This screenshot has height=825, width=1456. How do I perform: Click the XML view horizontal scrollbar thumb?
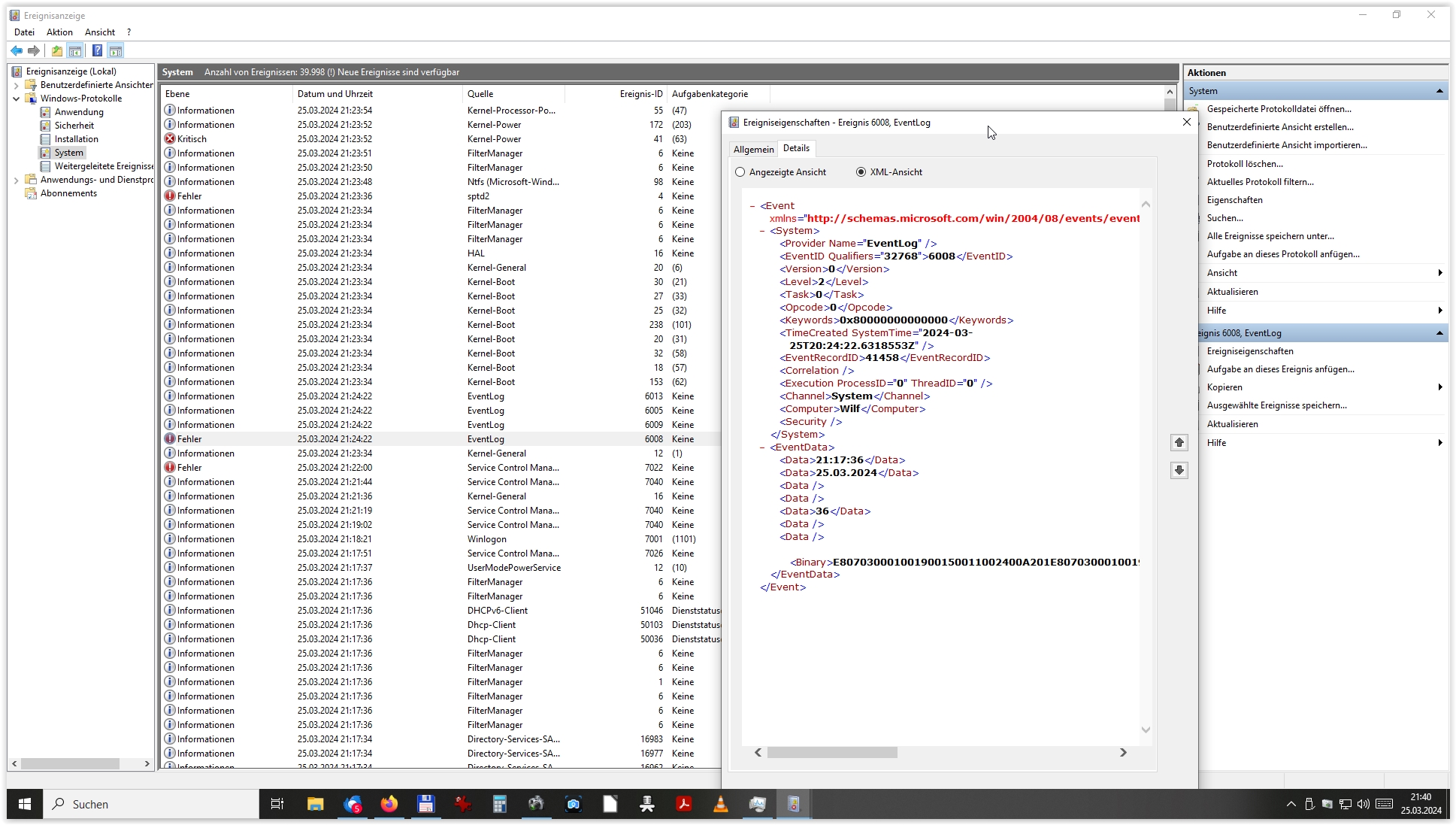coord(831,753)
